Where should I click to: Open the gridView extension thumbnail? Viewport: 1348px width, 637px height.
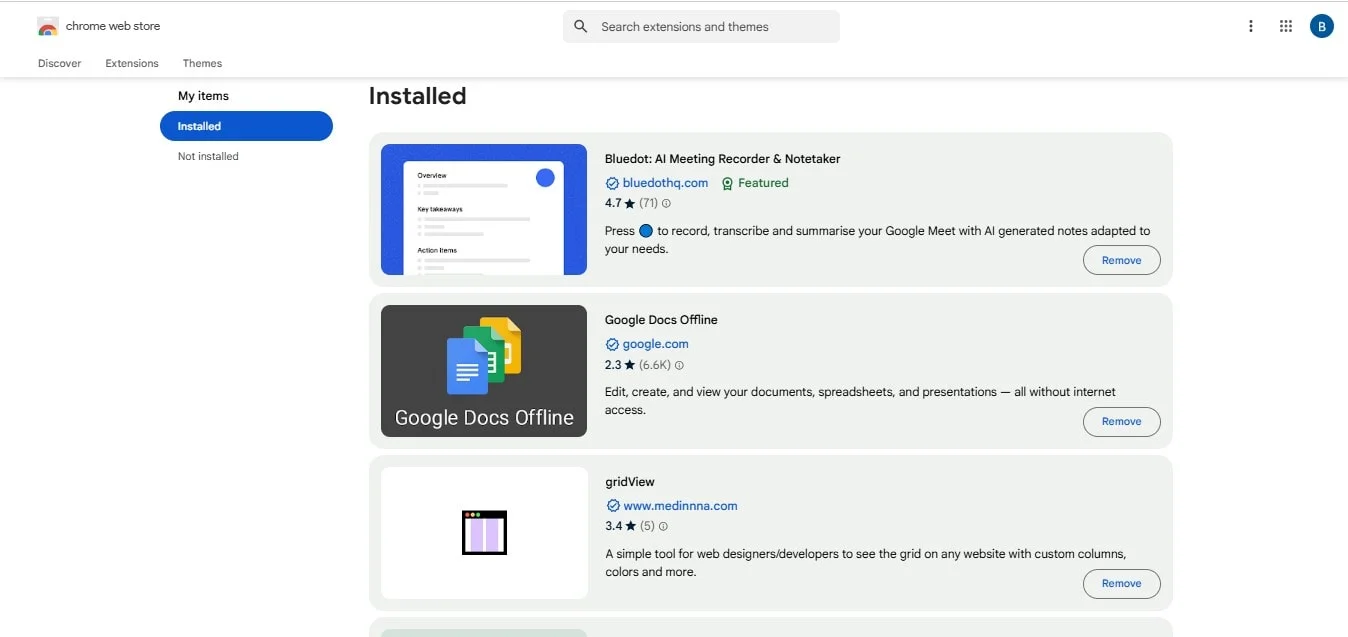(x=484, y=533)
